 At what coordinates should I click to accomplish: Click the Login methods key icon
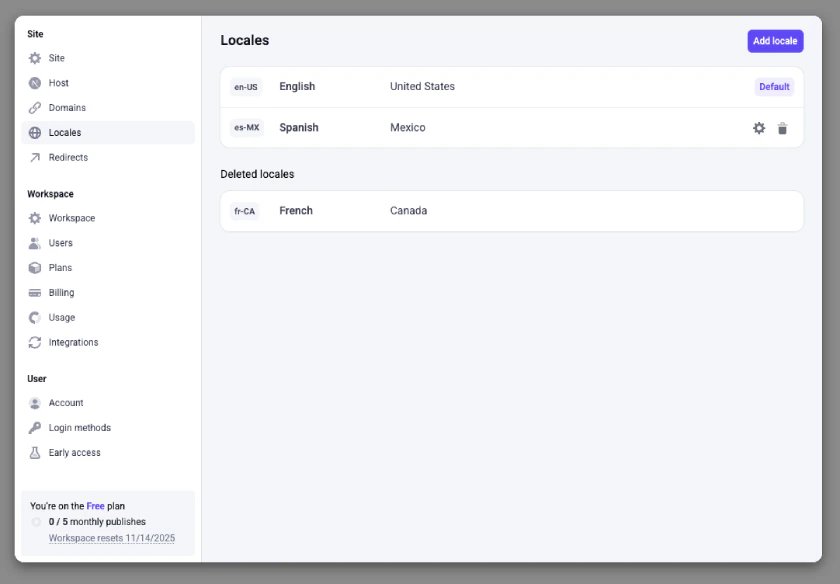point(33,427)
